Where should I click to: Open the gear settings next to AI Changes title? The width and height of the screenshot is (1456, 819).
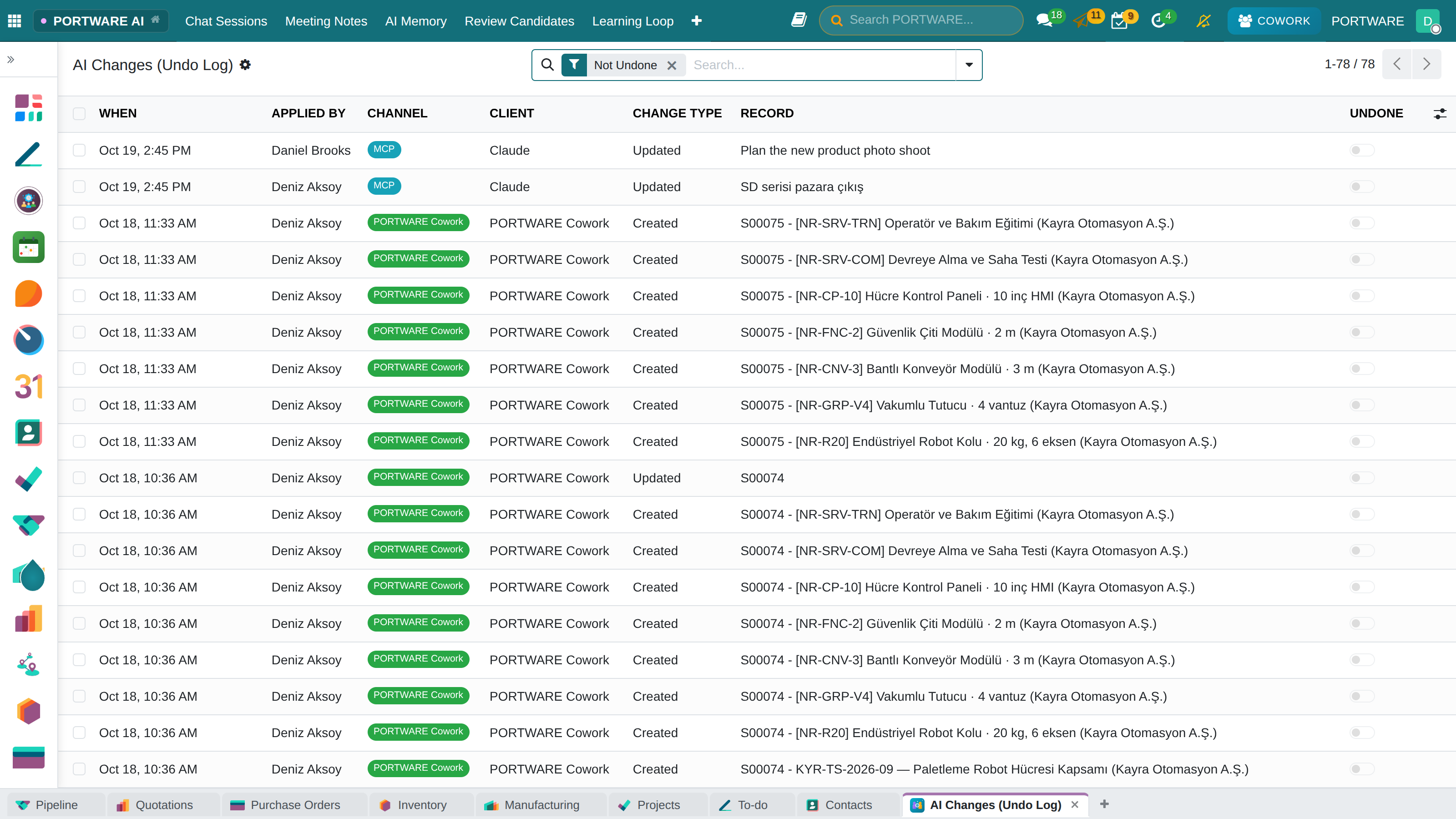click(245, 65)
